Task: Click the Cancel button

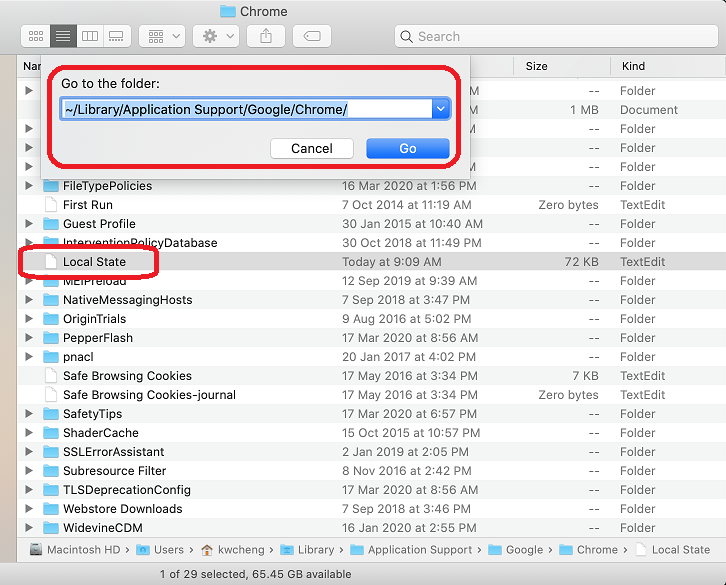Action: pos(312,148)
